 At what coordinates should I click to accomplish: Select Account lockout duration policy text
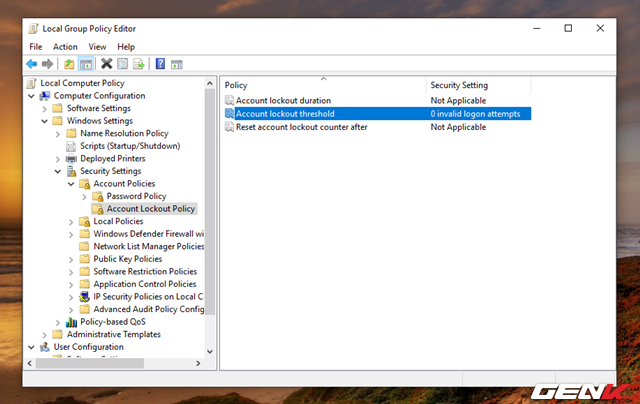click(283, 100)
